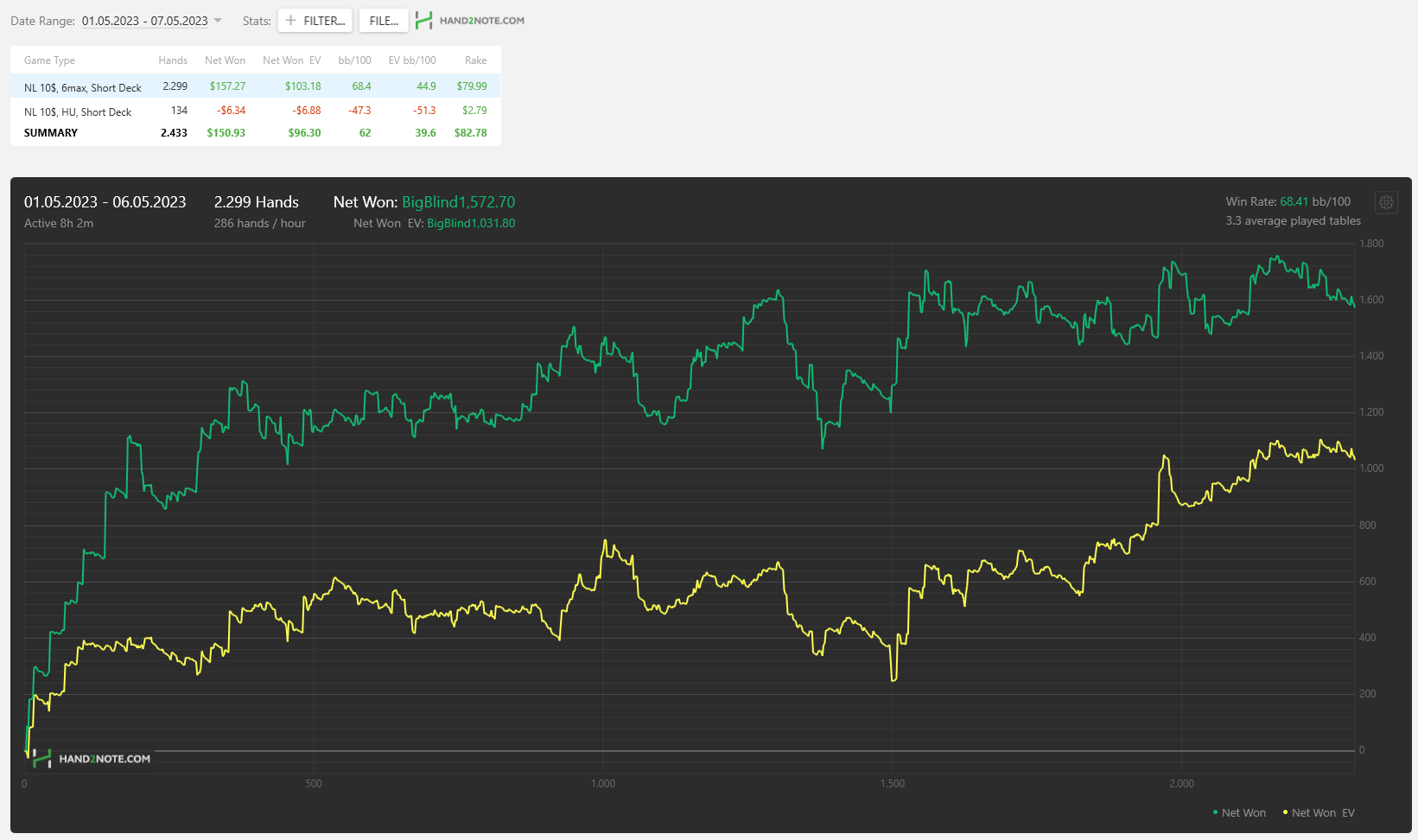Sort table by Rake column header
Image resolution: width=1418 pixels, height=840 pixels.
(475, 60)
